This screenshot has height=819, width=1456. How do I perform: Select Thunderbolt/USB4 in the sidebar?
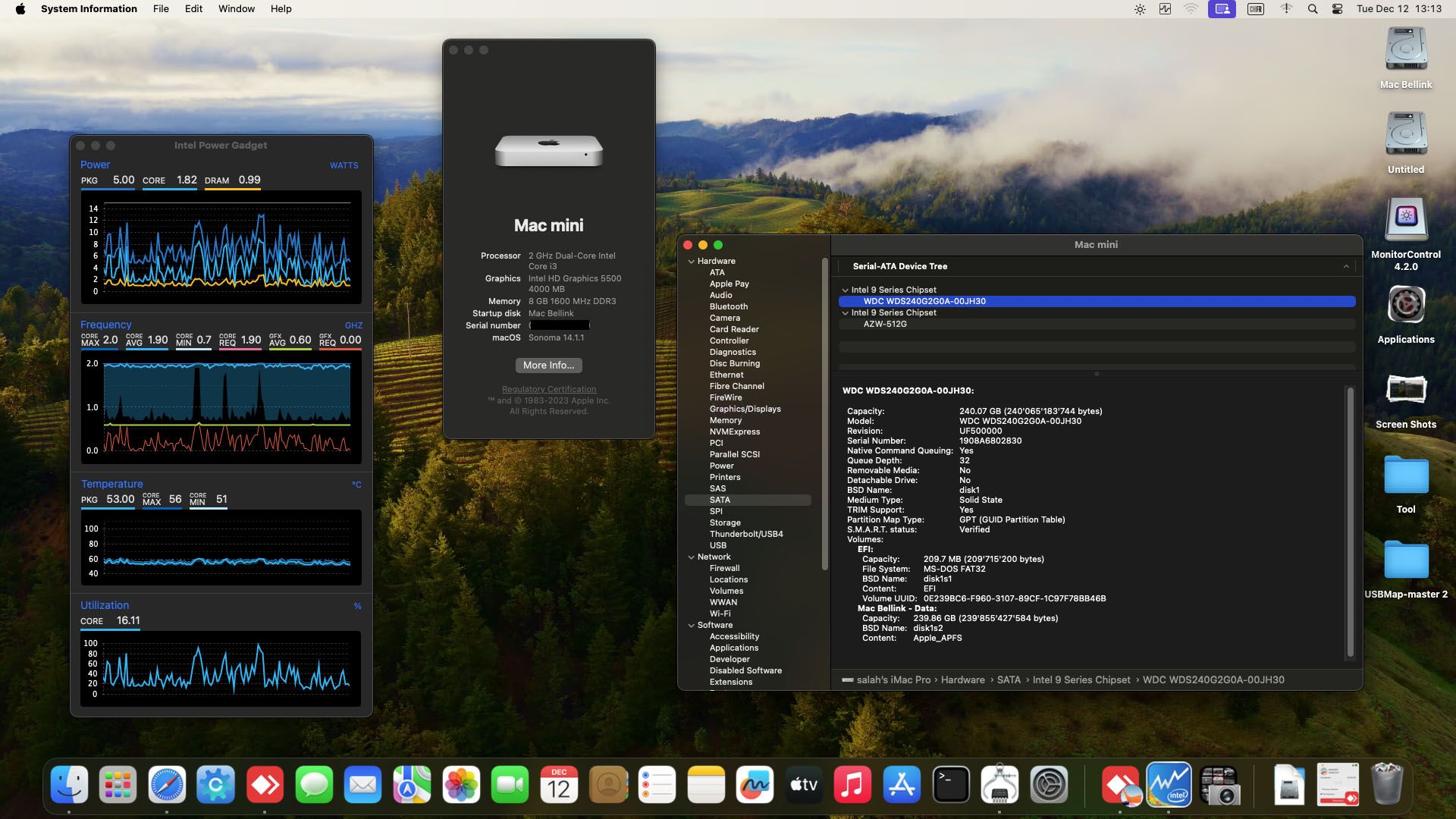click(x=746, y=534)
